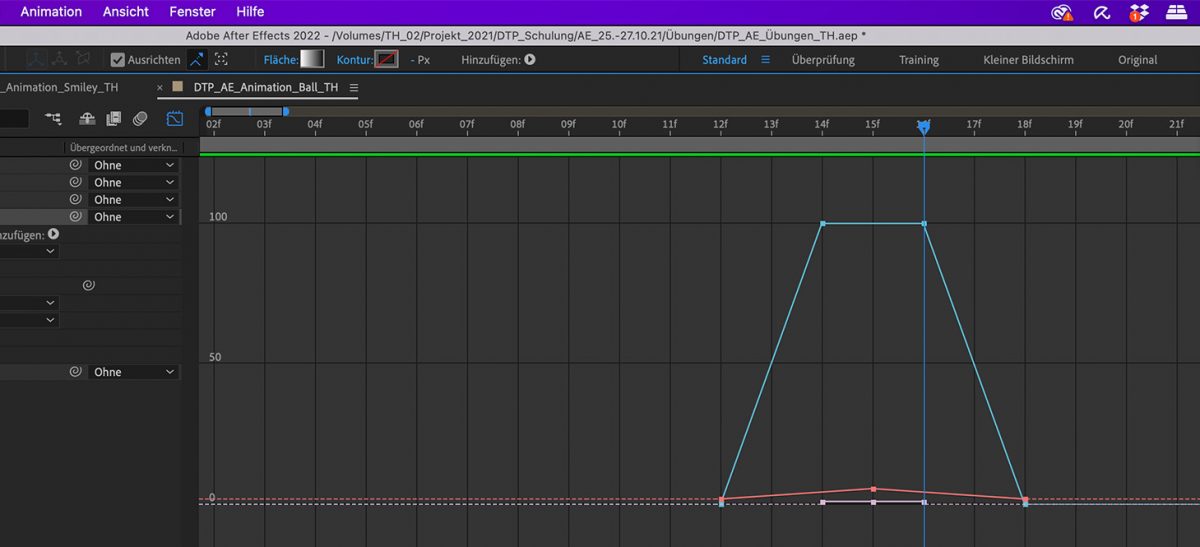1200x547 pixels.
Task: Open the first Ohne parent dropdown
Action: [133, 165]
